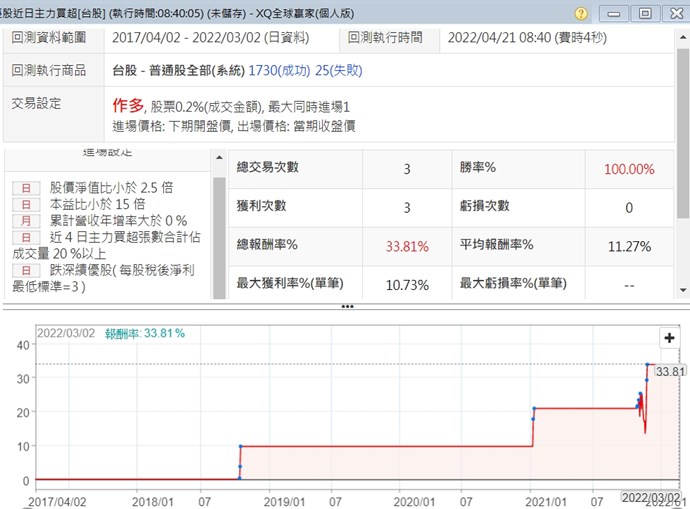This screenshot has width=690, height=509.
Task: Click the daily frequency icon beside 股價淨值比小於 2.5 倍
Action: tap(25, 187)
